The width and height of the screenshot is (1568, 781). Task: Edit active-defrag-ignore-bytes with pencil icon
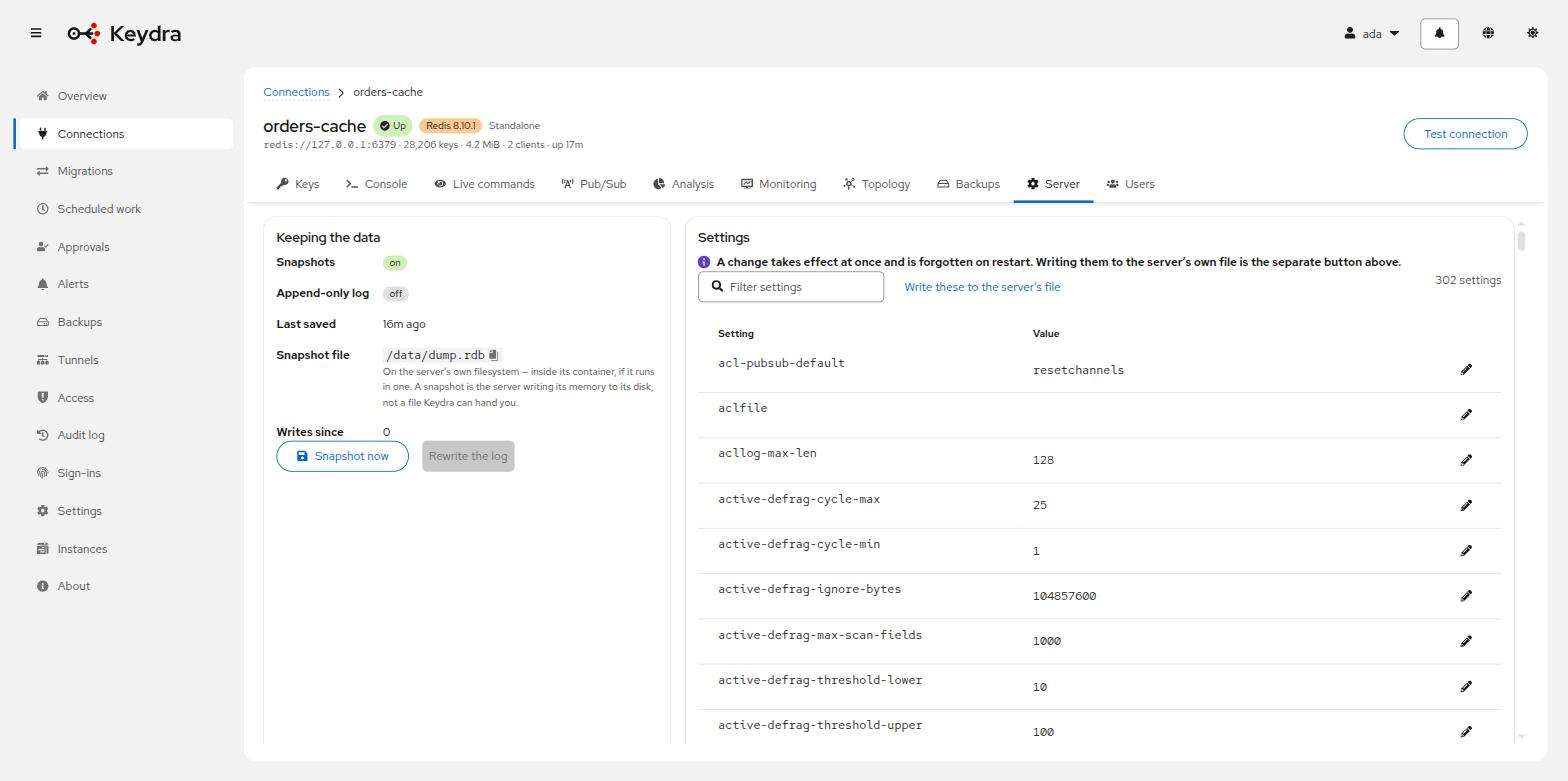click(1466, 595)
